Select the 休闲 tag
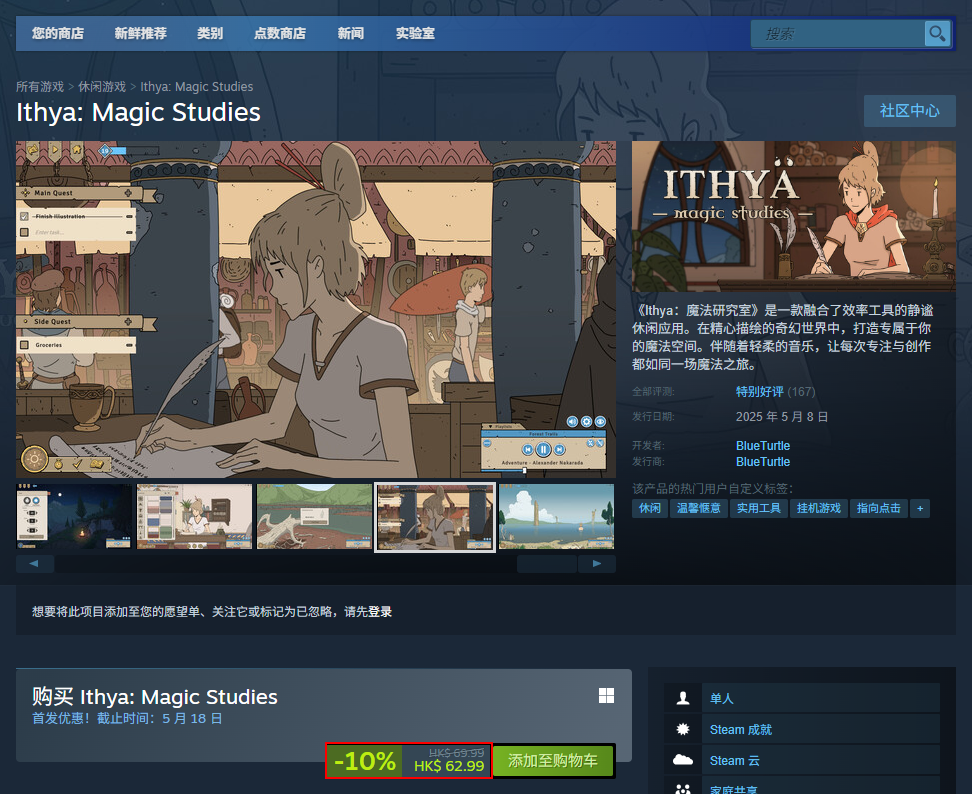Viewport: 972px width, 794px height. click(650, 508)
